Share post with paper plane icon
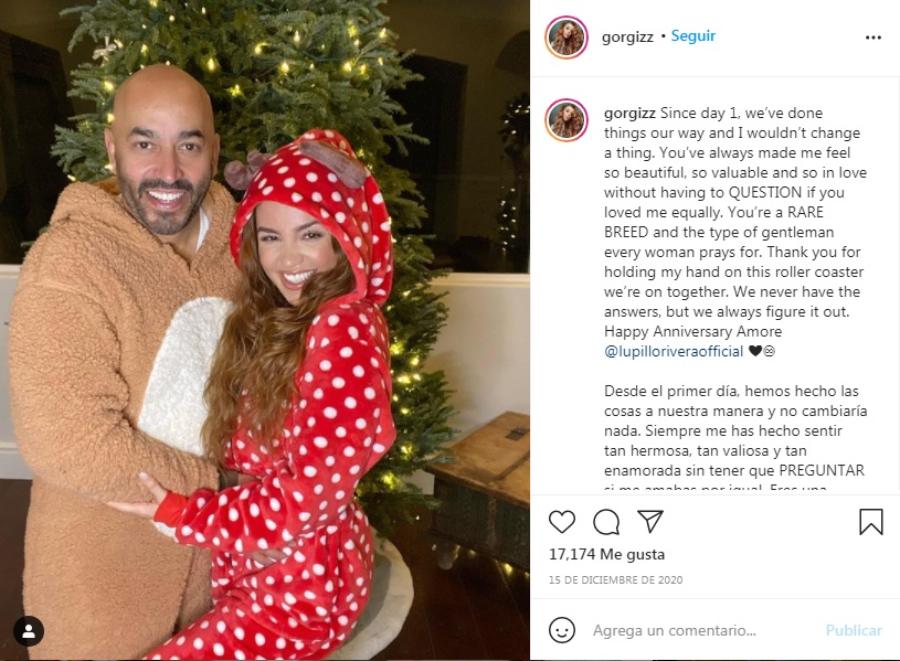This screenshot has height=661, width=900. [x=650, y=521]
